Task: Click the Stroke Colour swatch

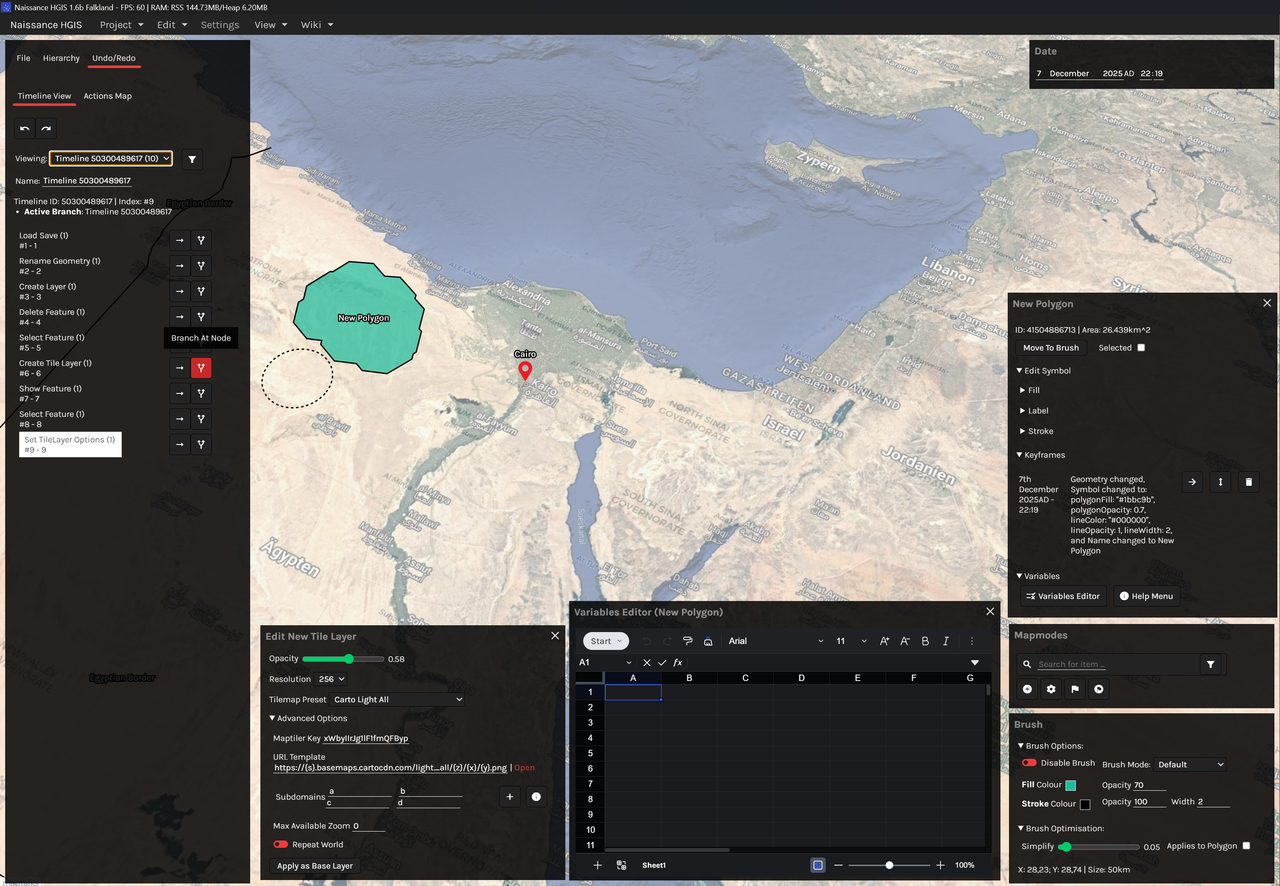Action: click(x=1085, y=804)
